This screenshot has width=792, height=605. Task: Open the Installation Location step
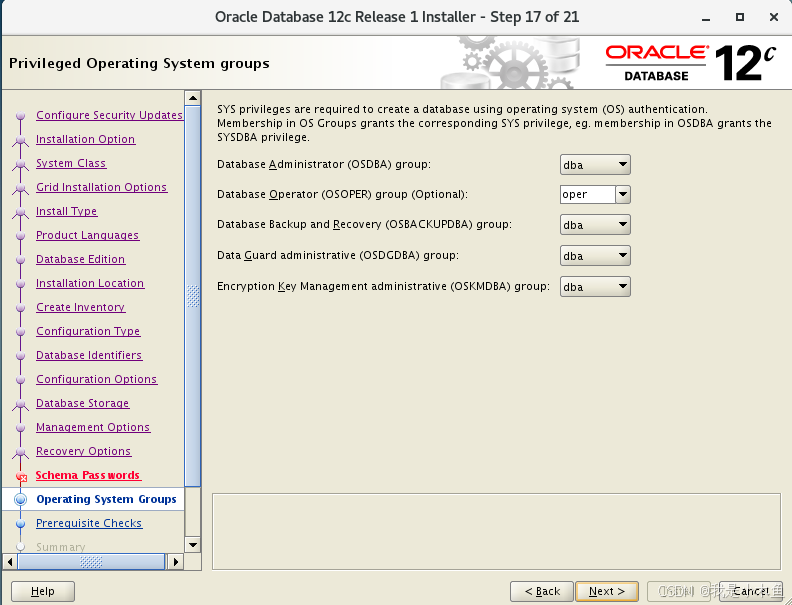(x=90, y=283)
